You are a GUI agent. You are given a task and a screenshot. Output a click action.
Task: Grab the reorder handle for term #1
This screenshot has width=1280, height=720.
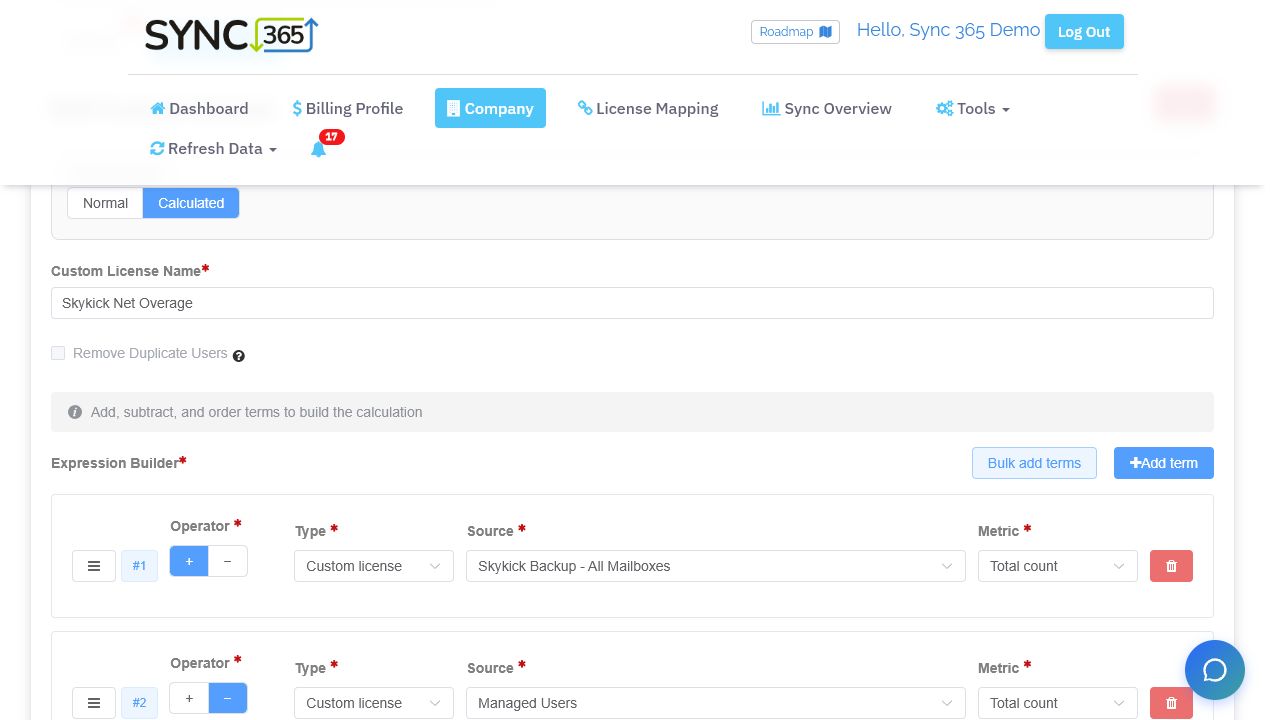pos(94,566)
